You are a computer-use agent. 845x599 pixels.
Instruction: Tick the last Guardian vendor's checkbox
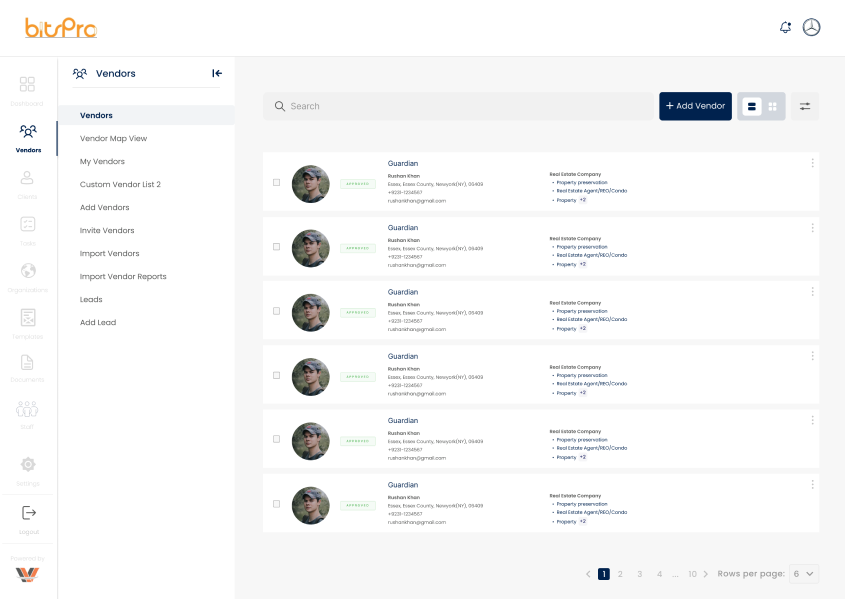pos(276,504)
